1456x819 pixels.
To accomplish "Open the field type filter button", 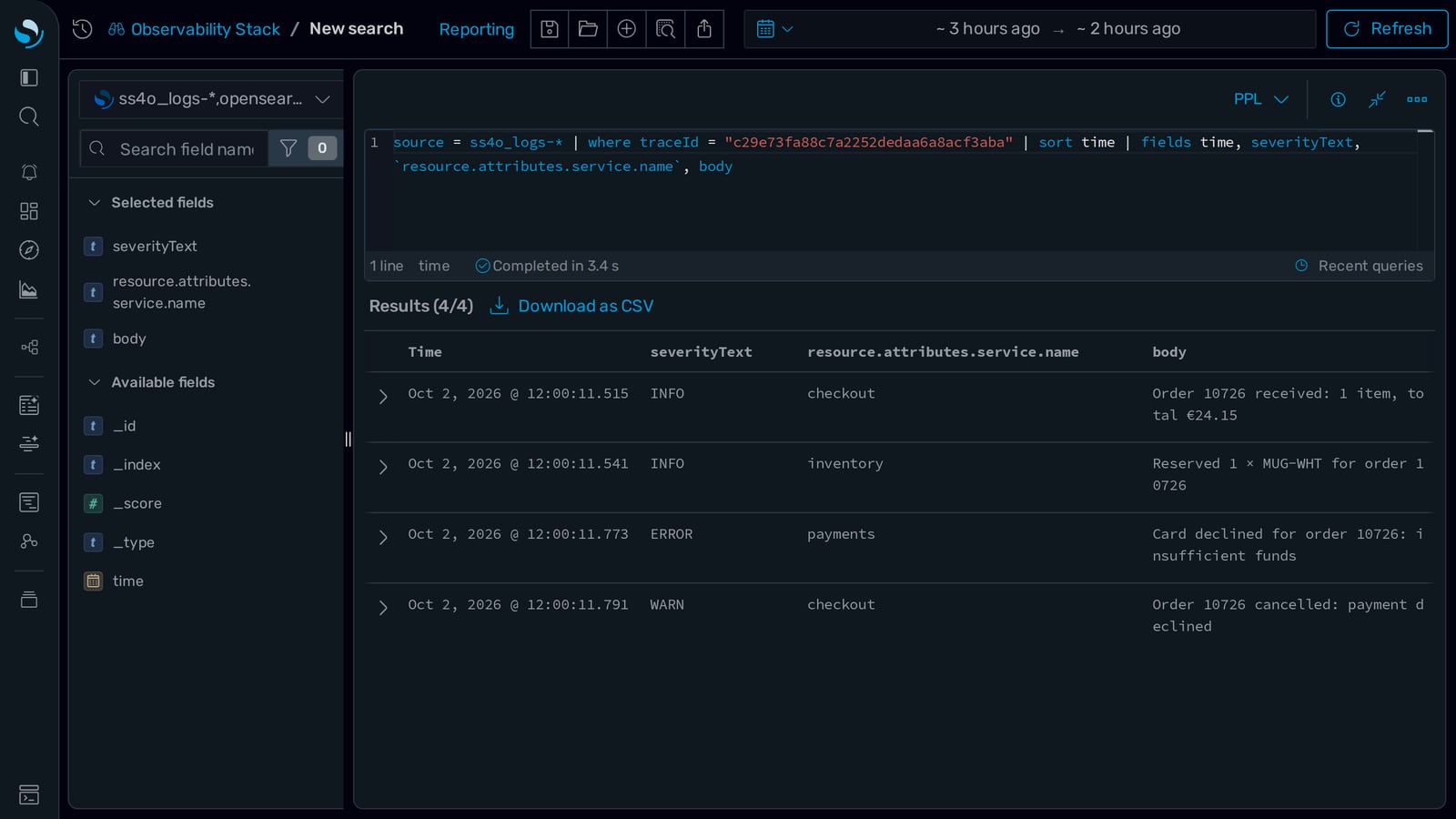I will 306,148.
